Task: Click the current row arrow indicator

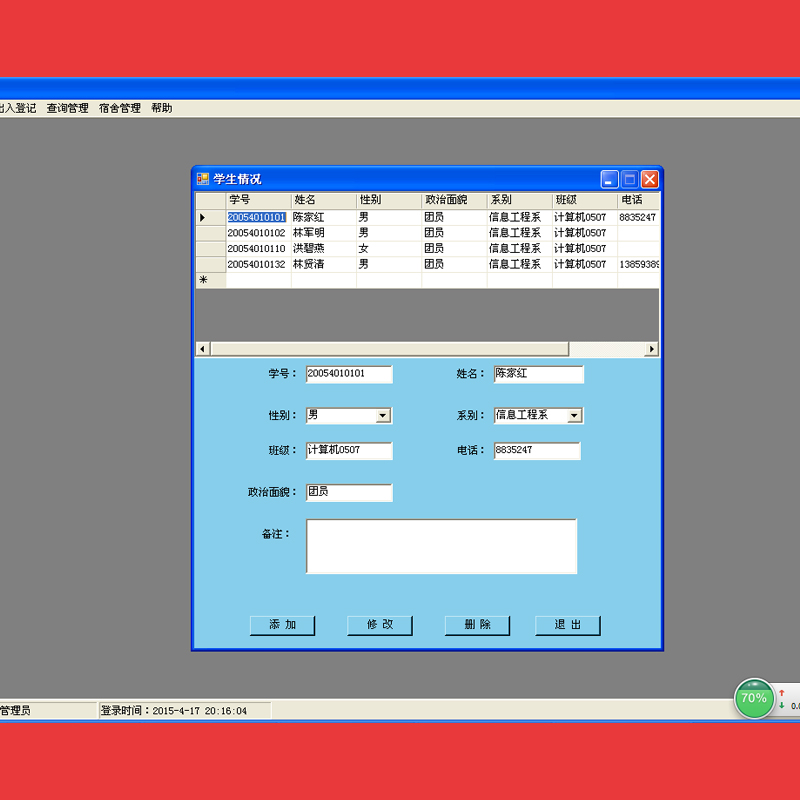Action: pos(203,217)
